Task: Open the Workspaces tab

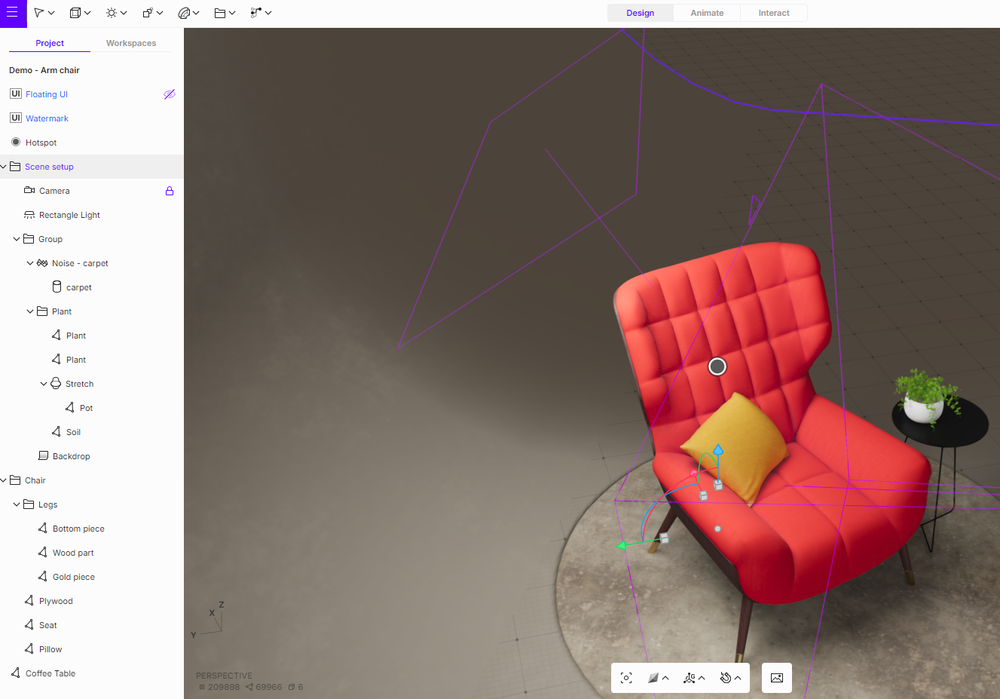Action: 131,43
